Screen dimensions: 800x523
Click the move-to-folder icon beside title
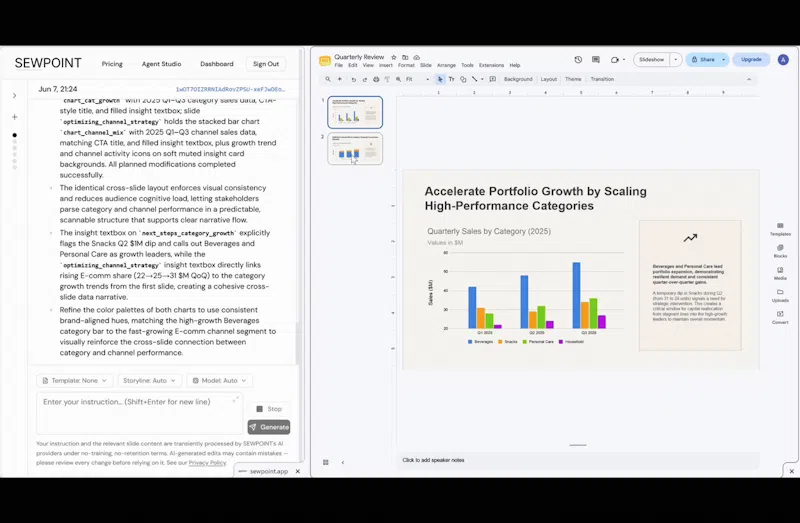pos(405,57)
